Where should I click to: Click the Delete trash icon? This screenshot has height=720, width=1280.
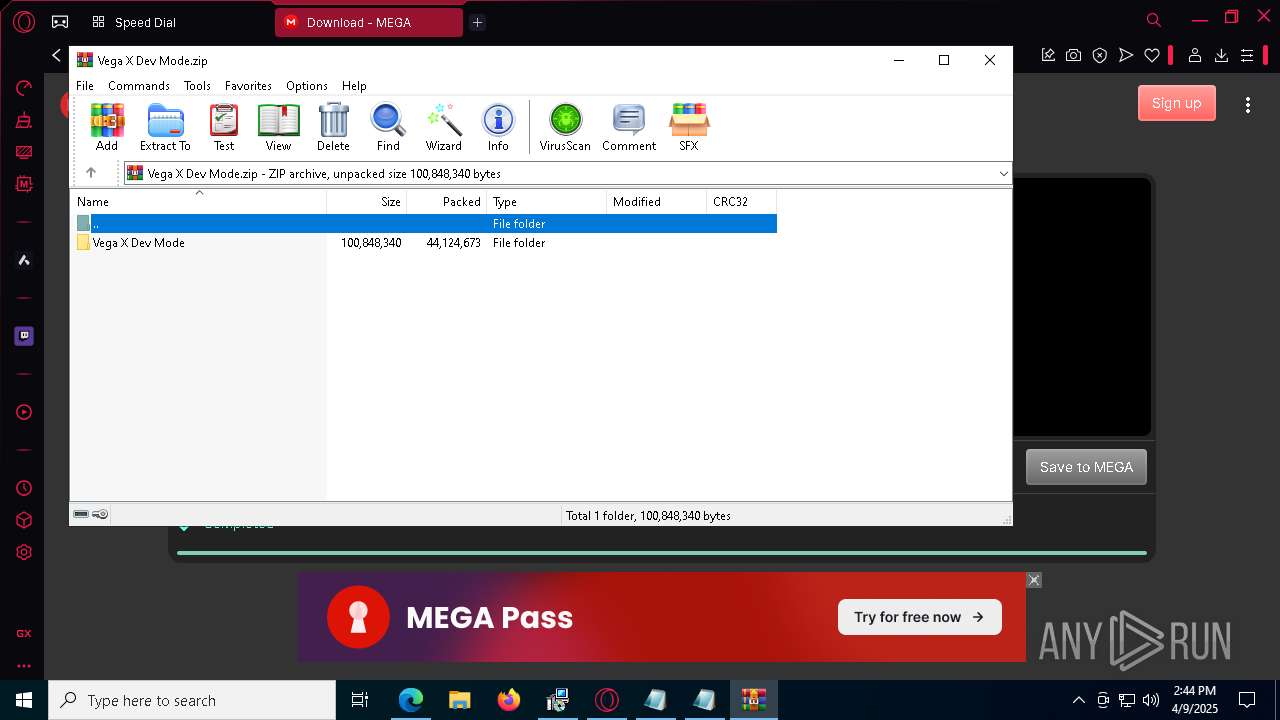(x=333, y=127)
